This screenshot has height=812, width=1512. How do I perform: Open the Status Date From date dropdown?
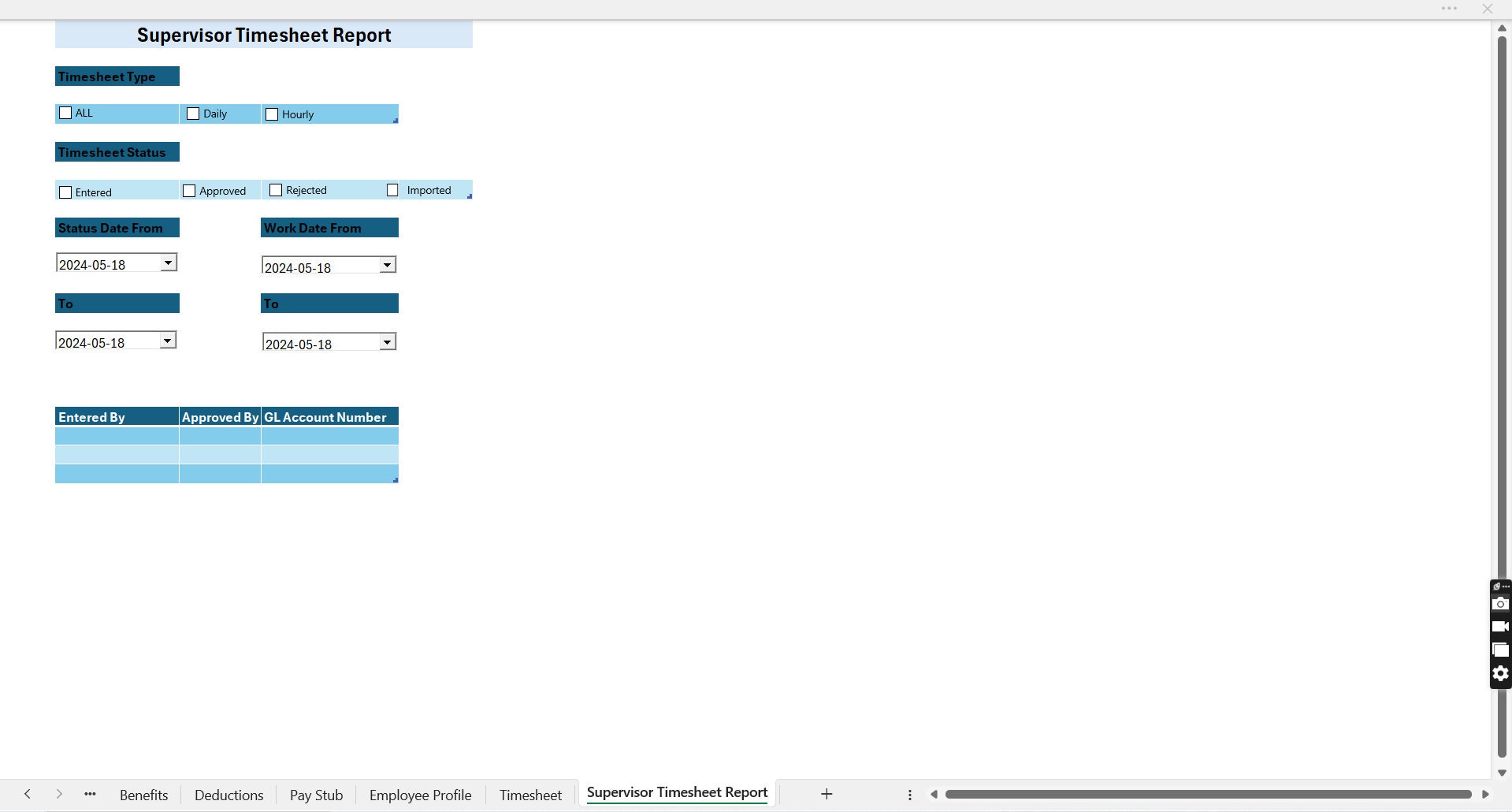[168, 262]
